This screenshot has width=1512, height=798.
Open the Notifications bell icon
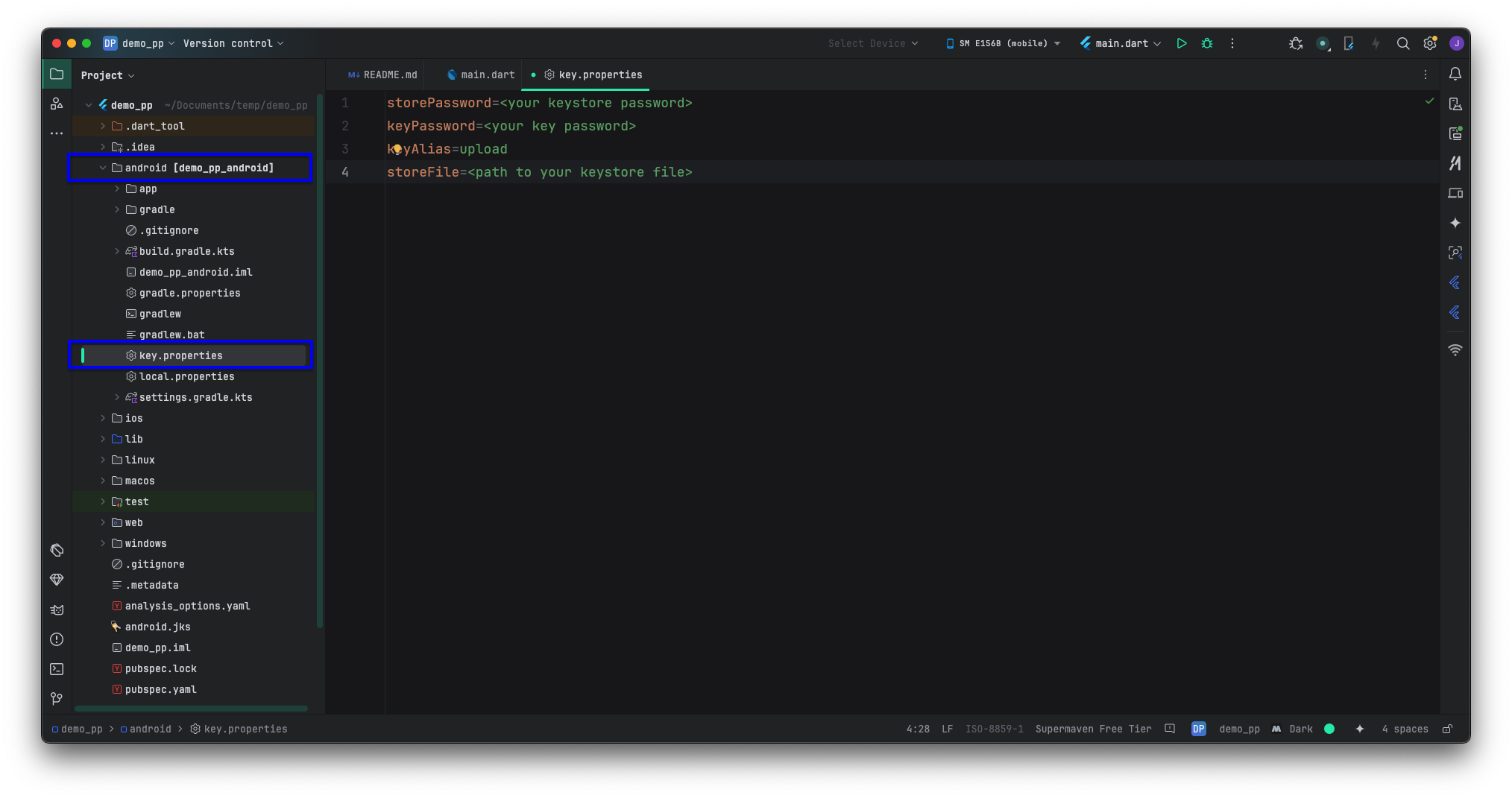click(x=1455, y=74)
